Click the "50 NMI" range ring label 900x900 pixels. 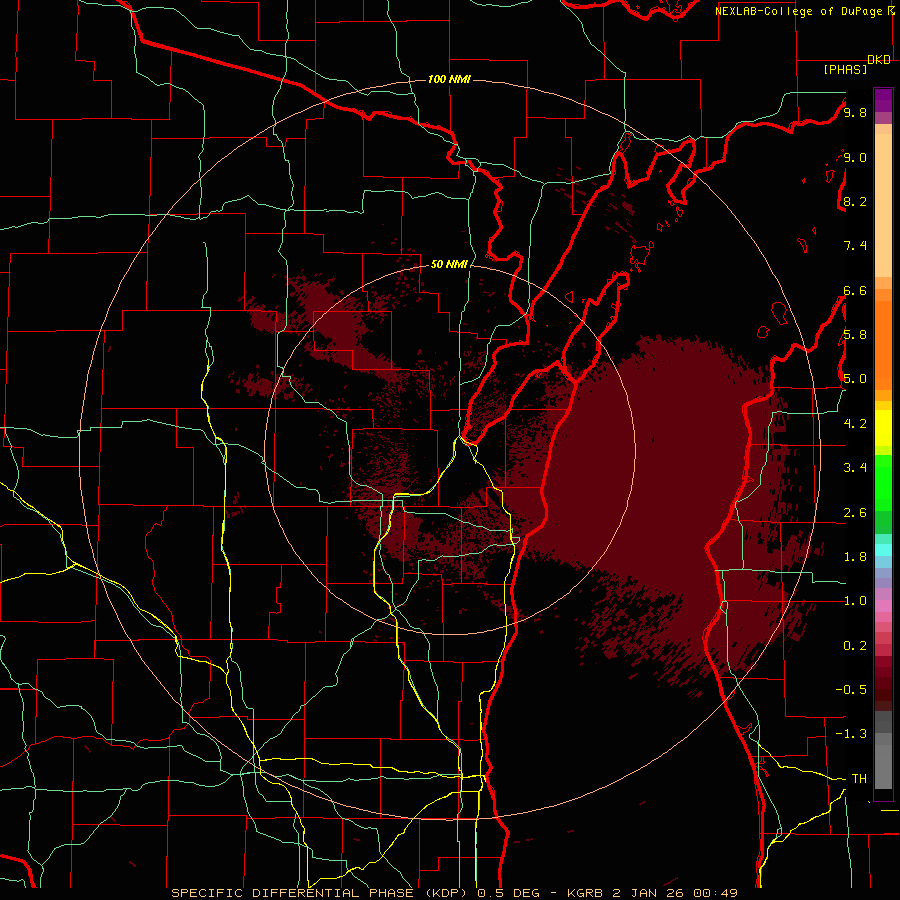[449, 265]
